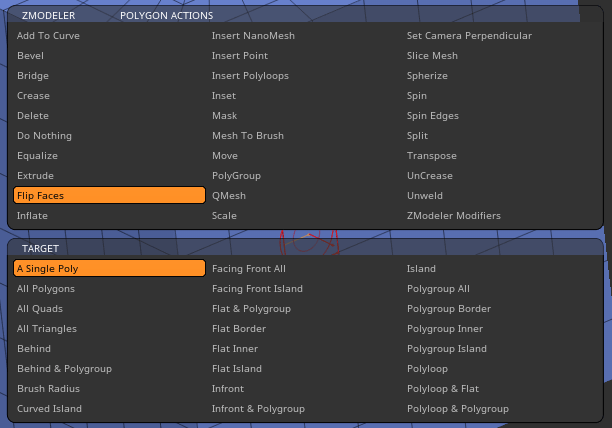The image size is (612, 428).
Task: Click the Do Nothing action
Action: pyautogui.click(x=44, y=136)
